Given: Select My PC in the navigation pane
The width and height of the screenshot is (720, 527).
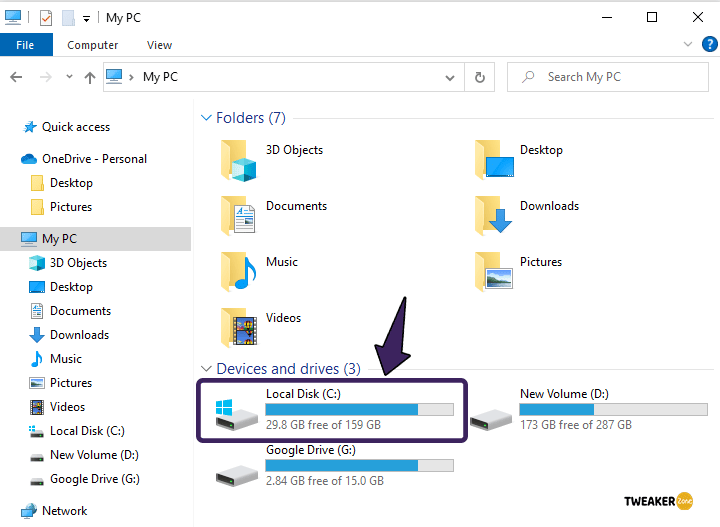Looking at the screenshot, I should [x=96, y=239].
